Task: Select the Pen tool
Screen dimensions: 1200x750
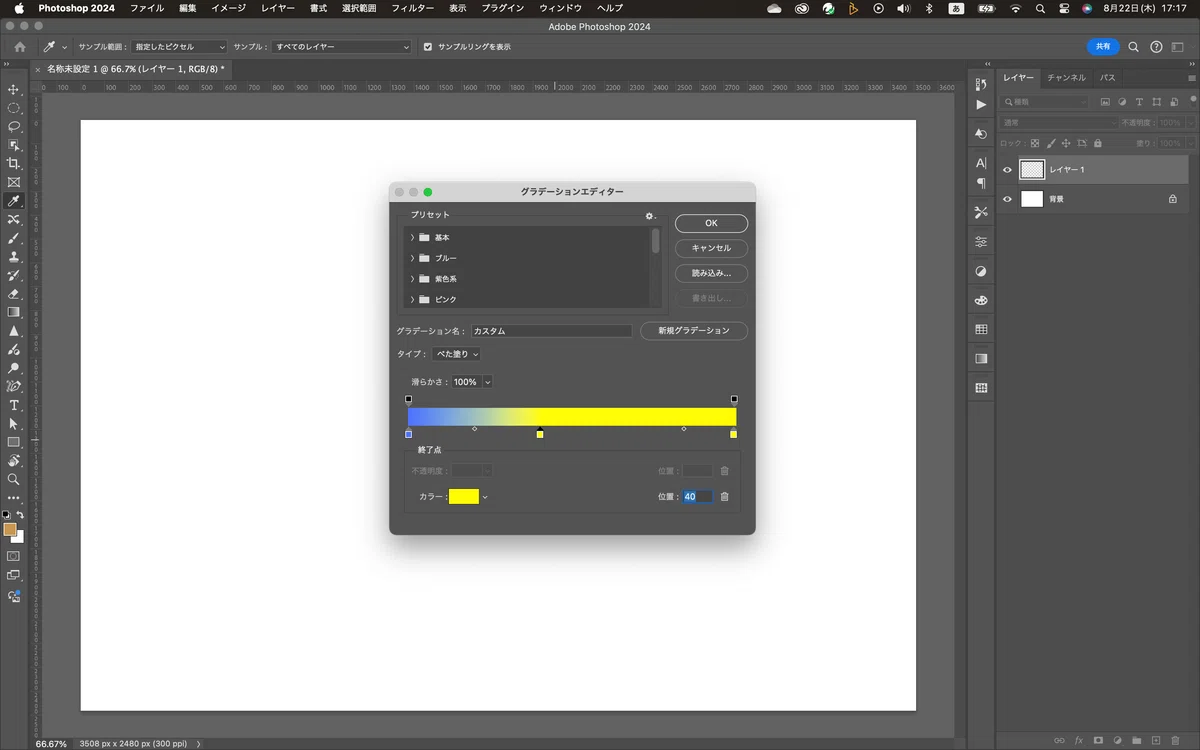Action: (14, 386)
